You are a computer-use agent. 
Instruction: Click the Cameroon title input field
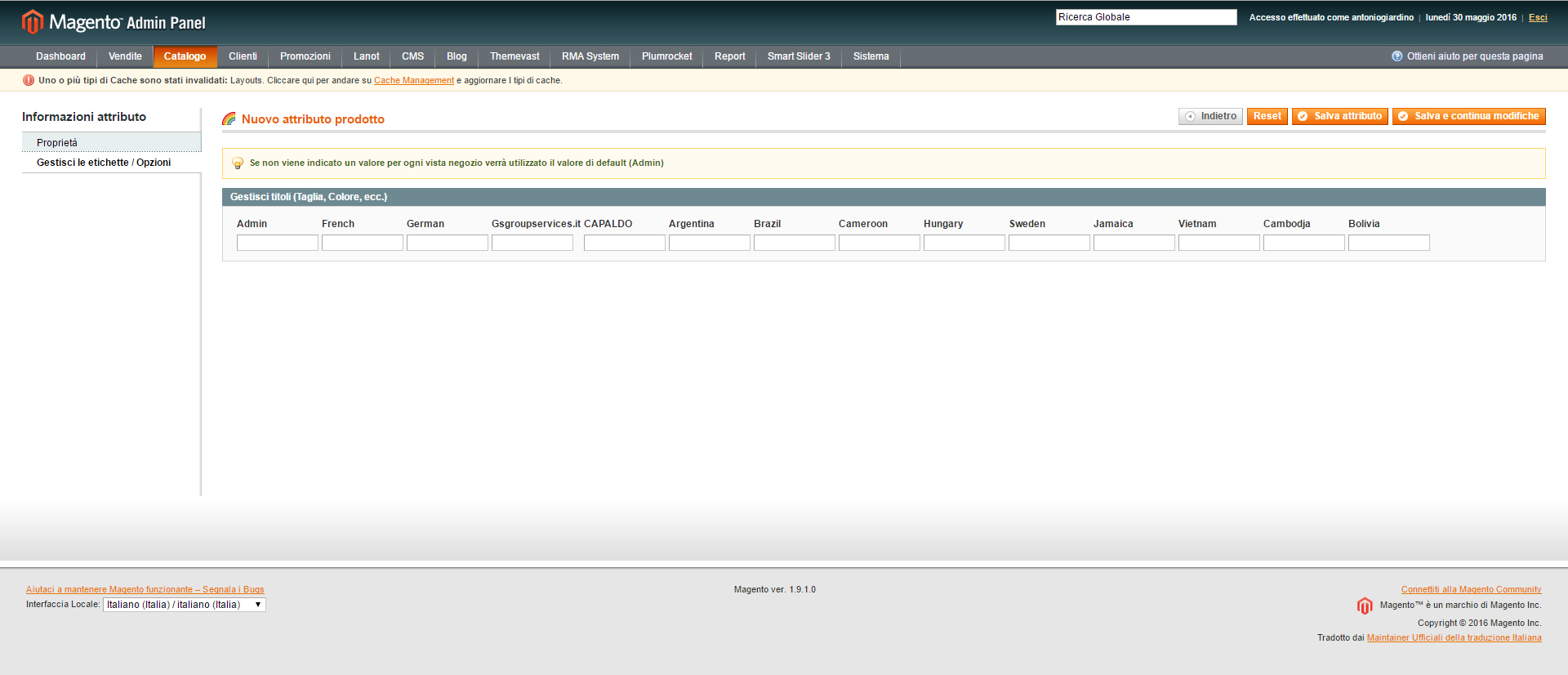880,243
